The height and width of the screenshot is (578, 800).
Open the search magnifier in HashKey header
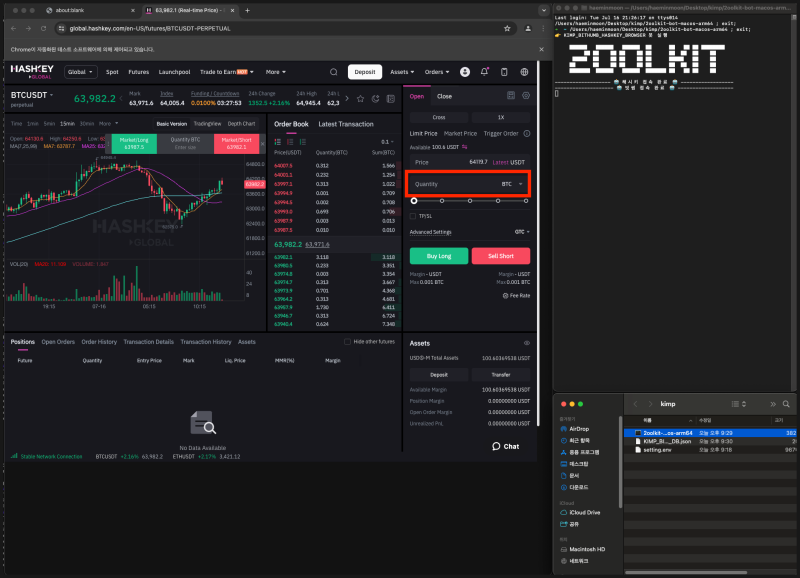pos(334,72)
